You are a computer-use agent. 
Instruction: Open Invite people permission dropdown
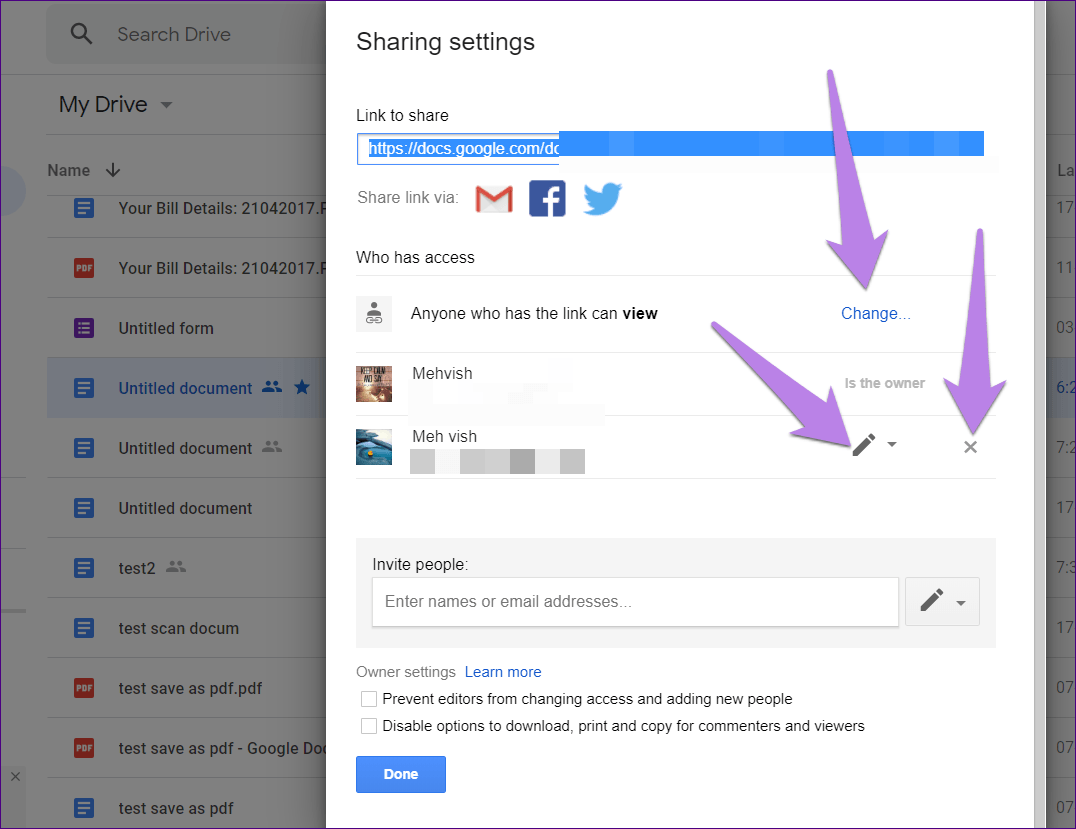coord(942,602)
